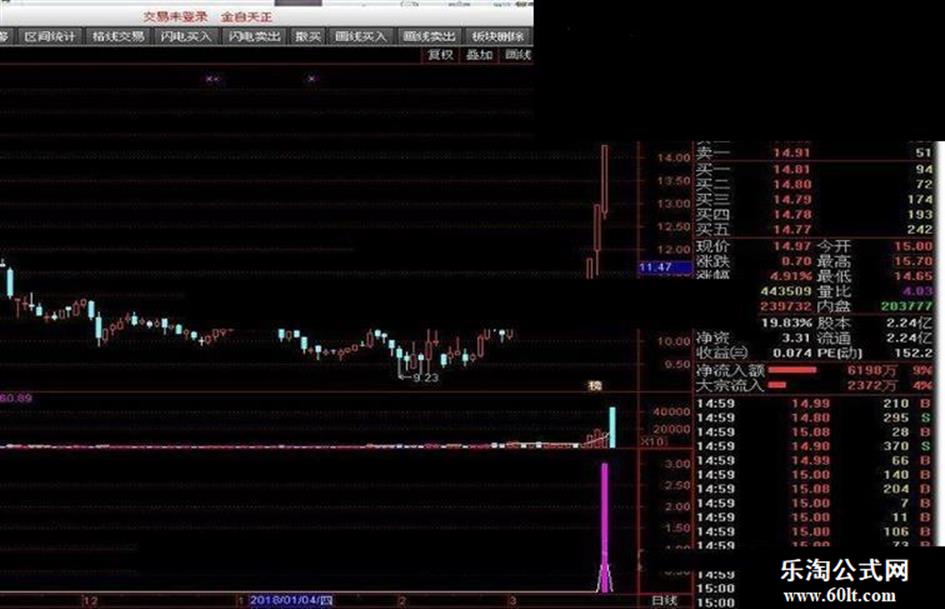Click the 19.83% turnover value

(786, 323)
